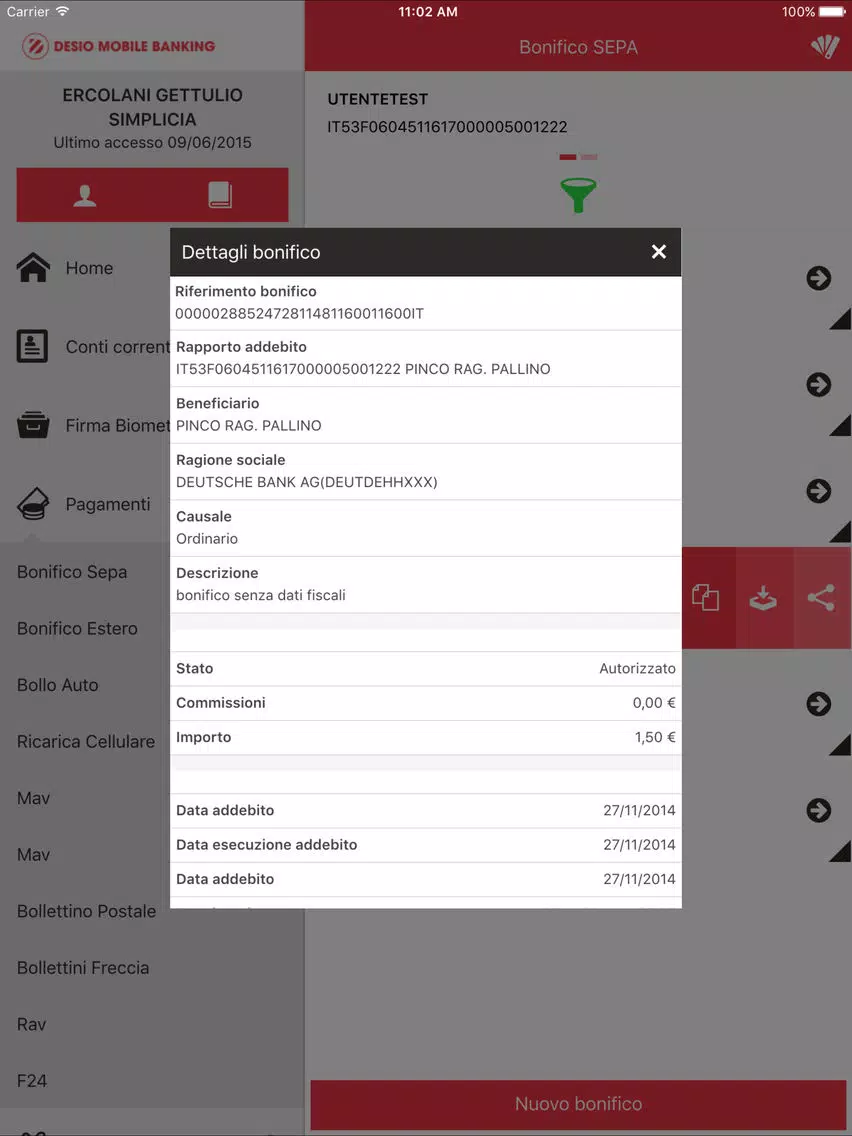Select F24 in the submenu
The height and width of the screenshot is (1136, 852).
click(31, 1080)
